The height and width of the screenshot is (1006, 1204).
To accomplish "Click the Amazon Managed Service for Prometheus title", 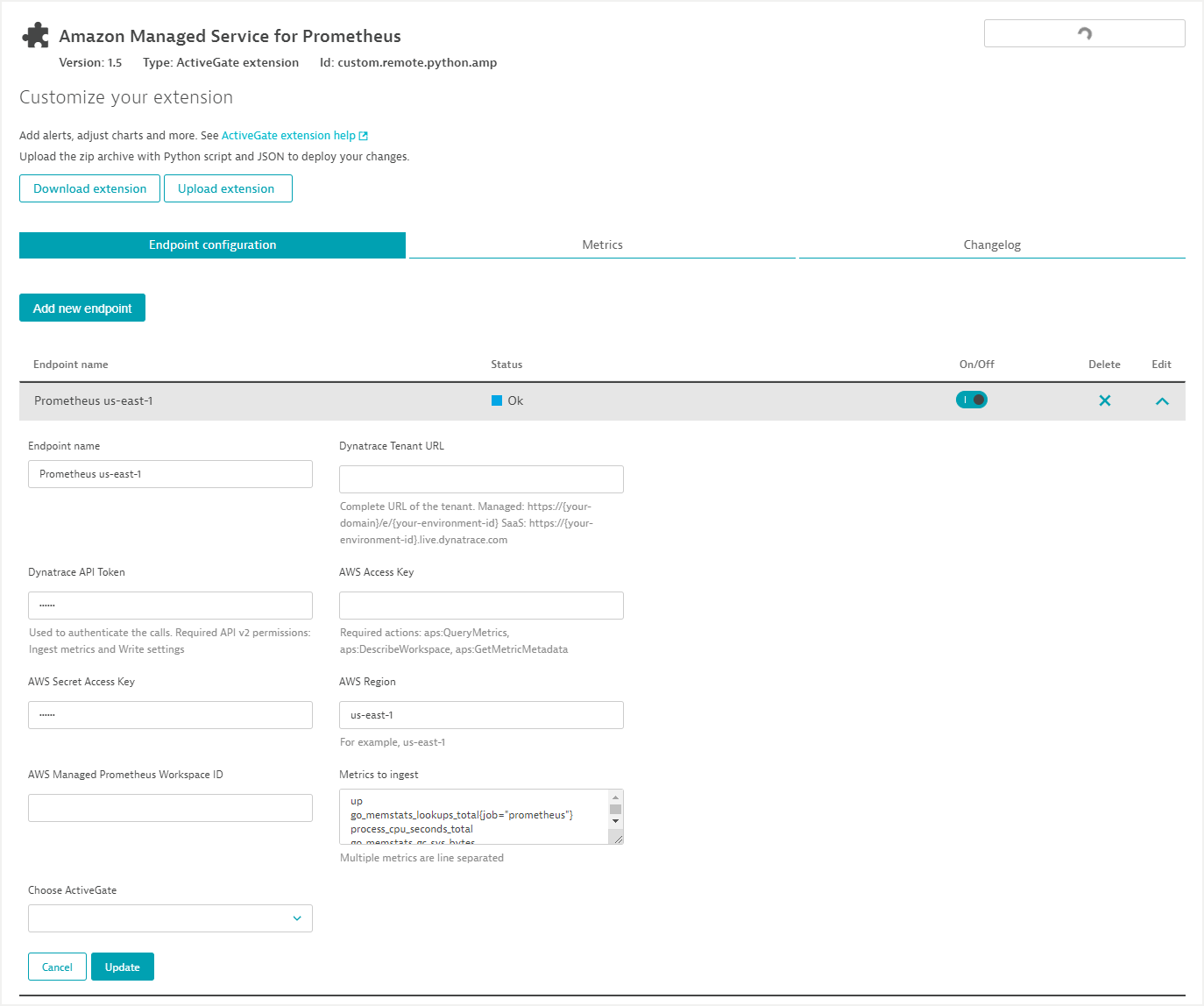I will pyautogui.click(x=230, y=36).
